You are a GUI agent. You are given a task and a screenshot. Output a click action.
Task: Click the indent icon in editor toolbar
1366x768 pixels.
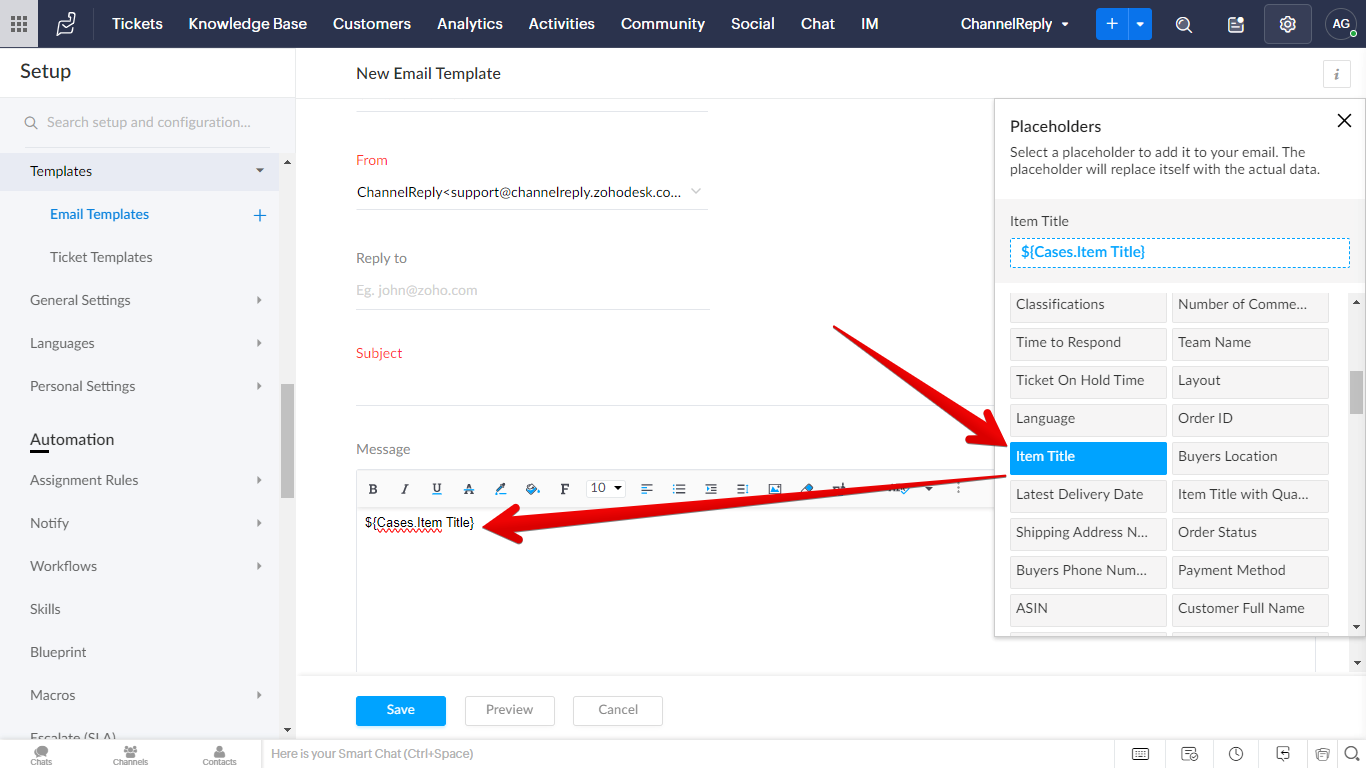(x=711, y=489)
